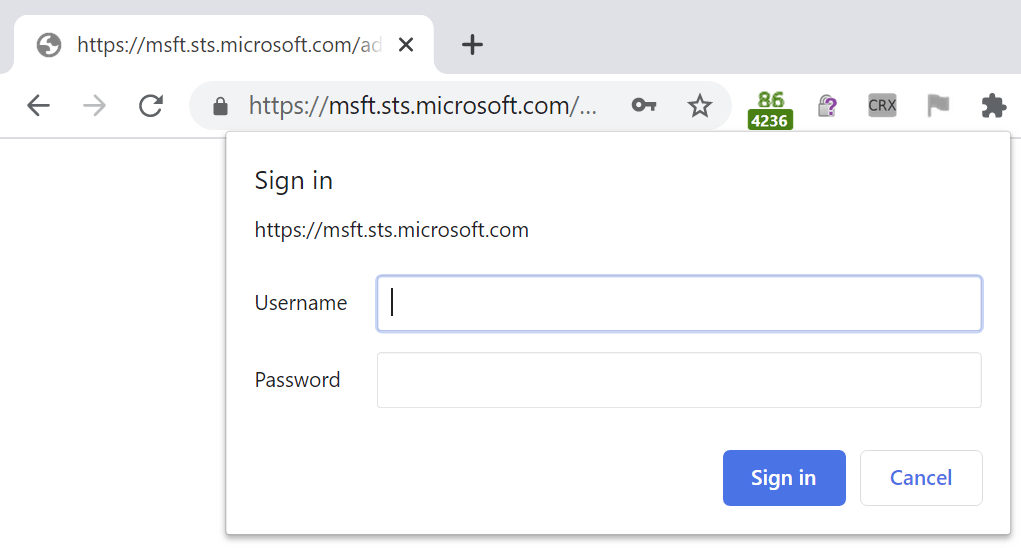Click into the Password field

pos(679,380)
